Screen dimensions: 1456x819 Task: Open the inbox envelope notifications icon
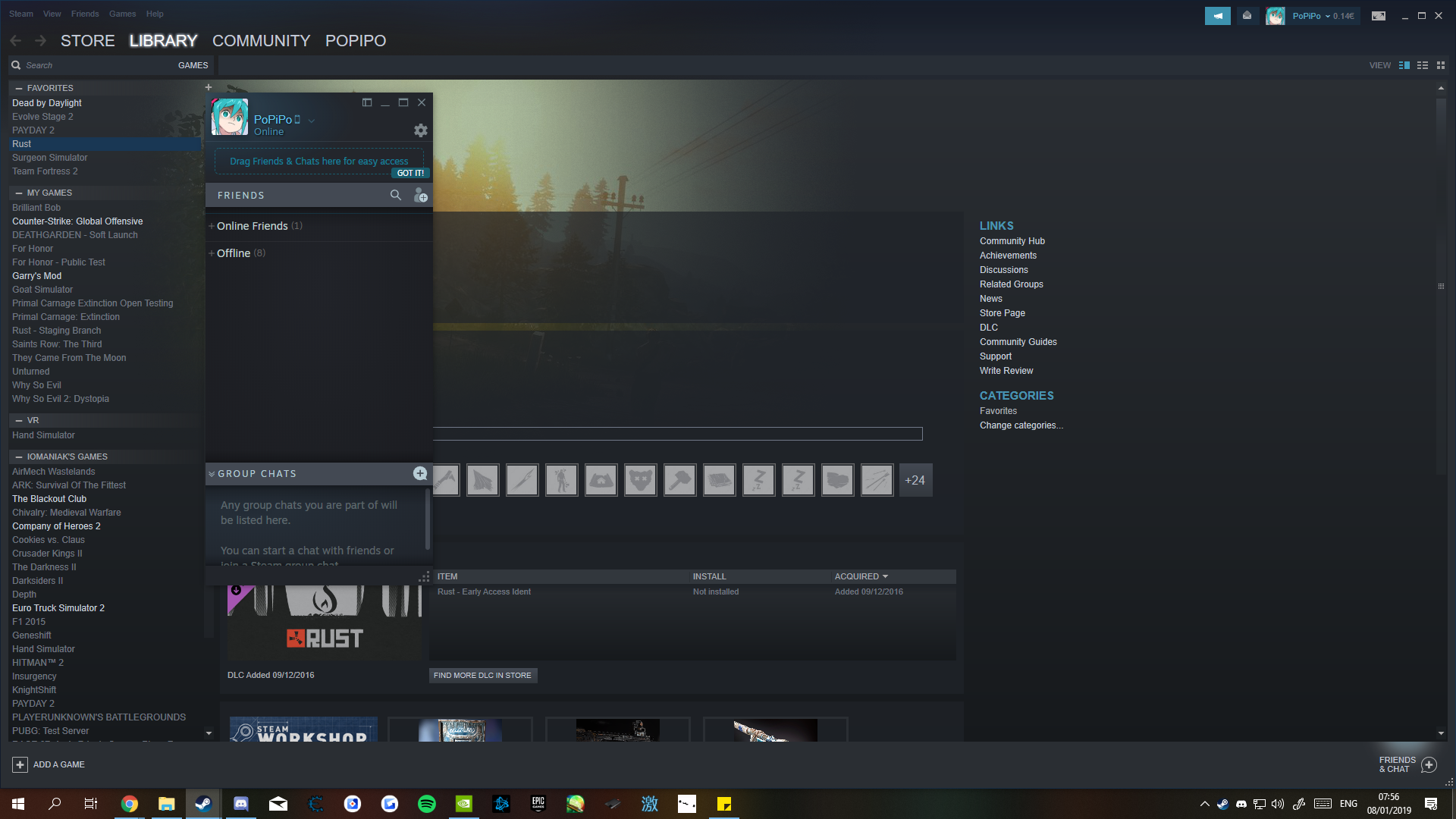click(1247, 16)
